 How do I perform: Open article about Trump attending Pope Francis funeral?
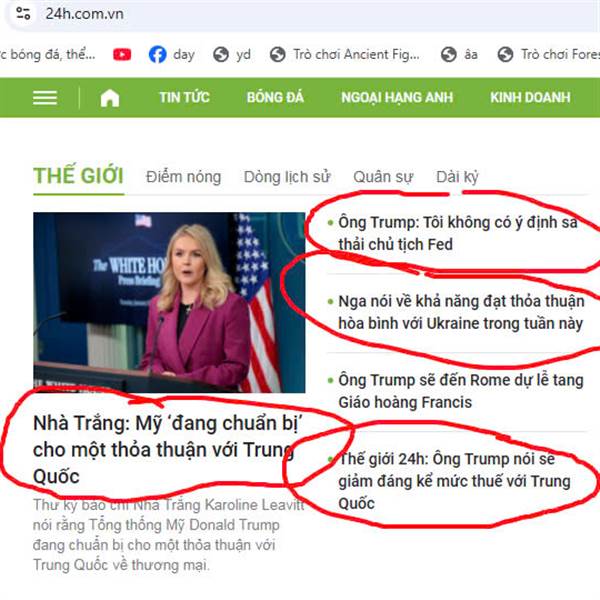pos(461,391)
